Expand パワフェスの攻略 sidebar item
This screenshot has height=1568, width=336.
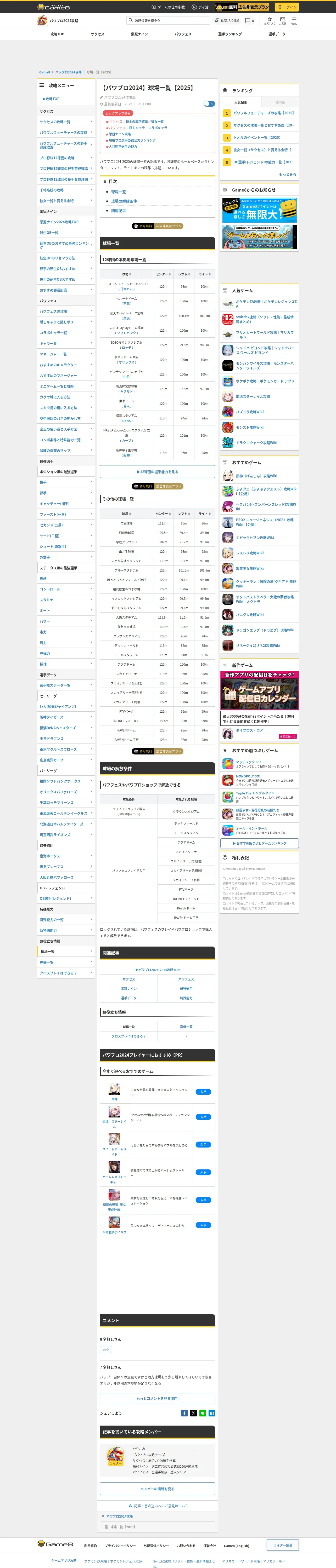(66, 311)
